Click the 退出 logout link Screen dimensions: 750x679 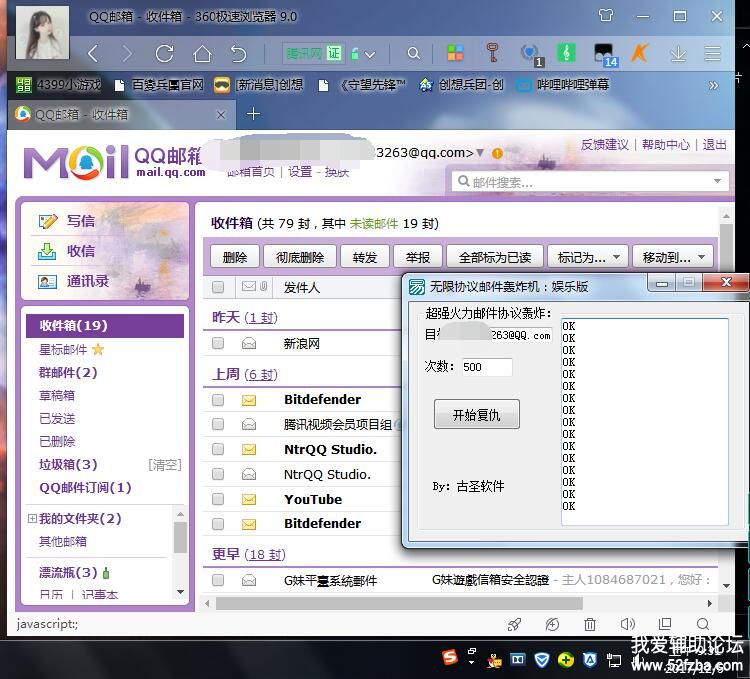pos(715,145)
